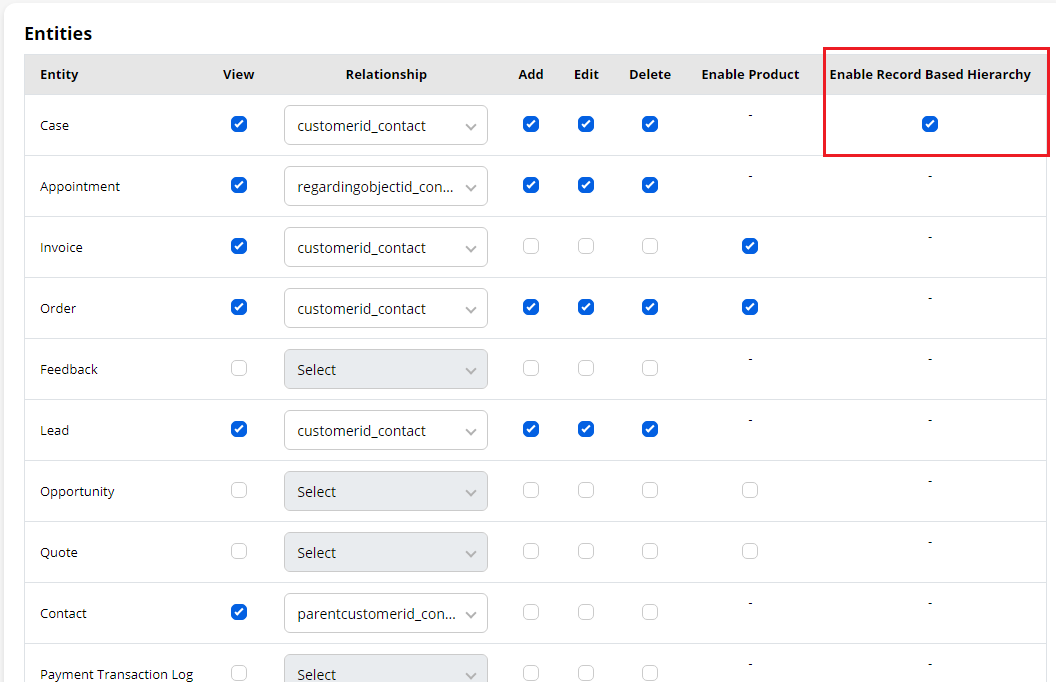Toggle Enable Product checkbox for Order
The width and height of the screenshot is (1056, 682).
[x=750, y=307]
